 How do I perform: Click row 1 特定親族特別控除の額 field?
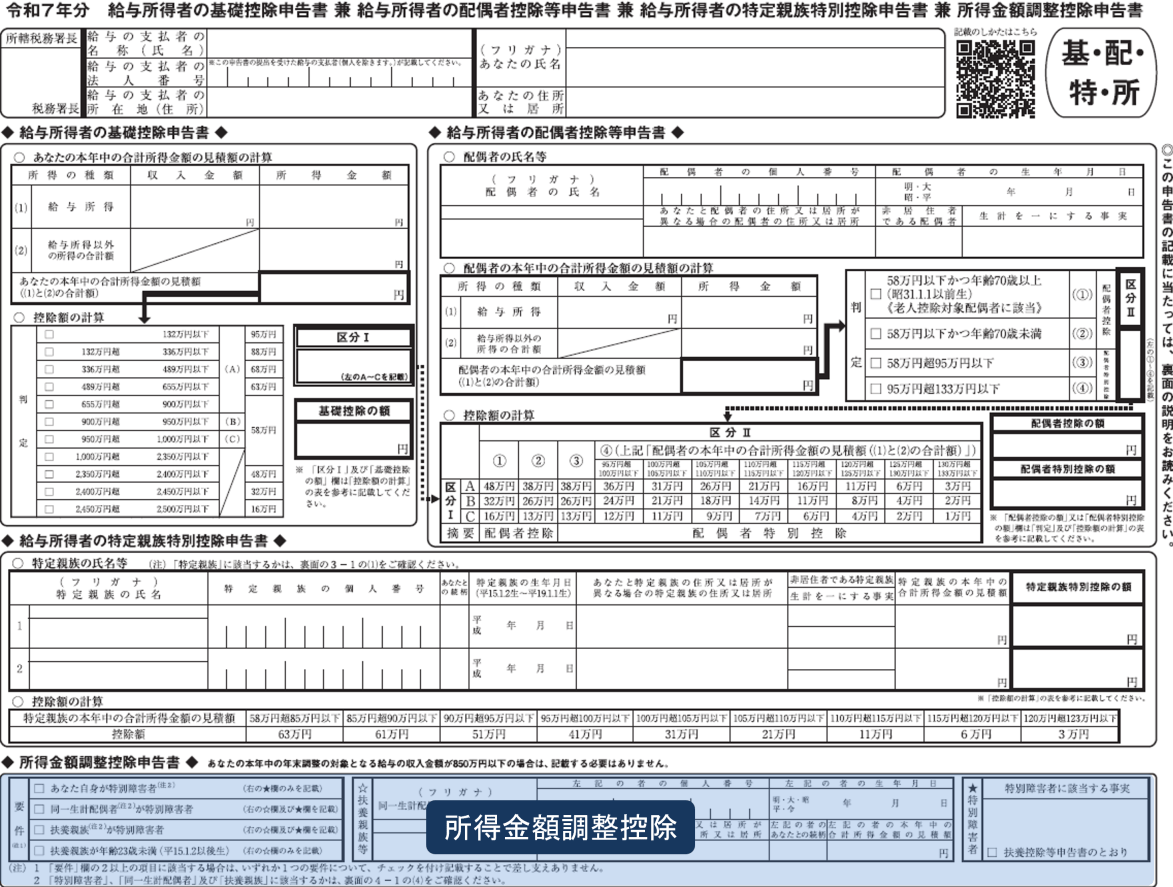point(1076,625)
